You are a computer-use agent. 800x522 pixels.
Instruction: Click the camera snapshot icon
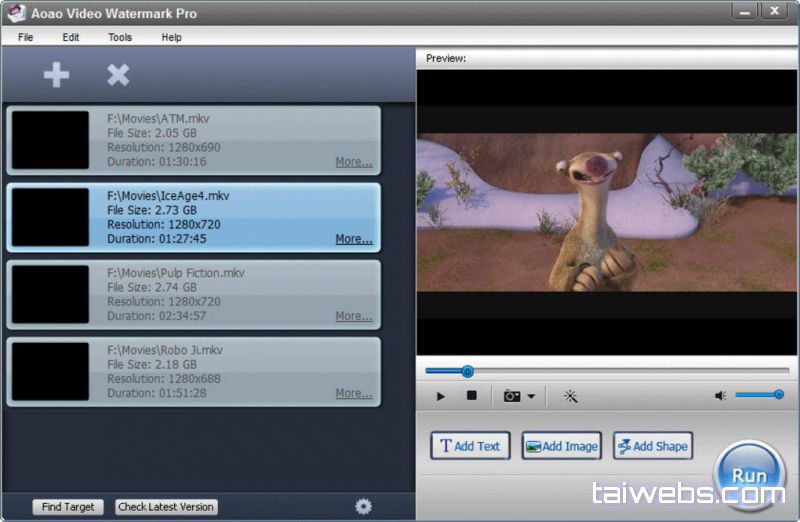pyautogui.click(x=512, y=396)
